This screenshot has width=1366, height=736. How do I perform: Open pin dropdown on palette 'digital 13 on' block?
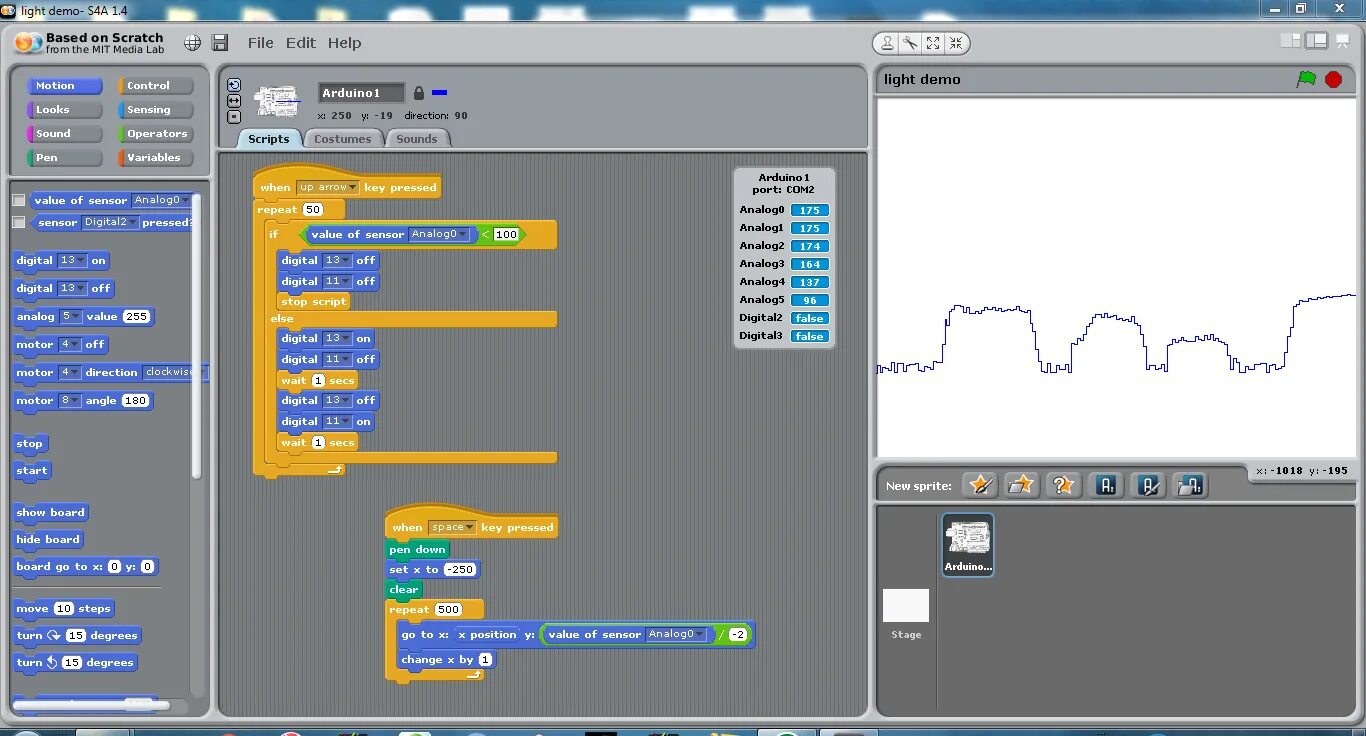pos(73,260)
